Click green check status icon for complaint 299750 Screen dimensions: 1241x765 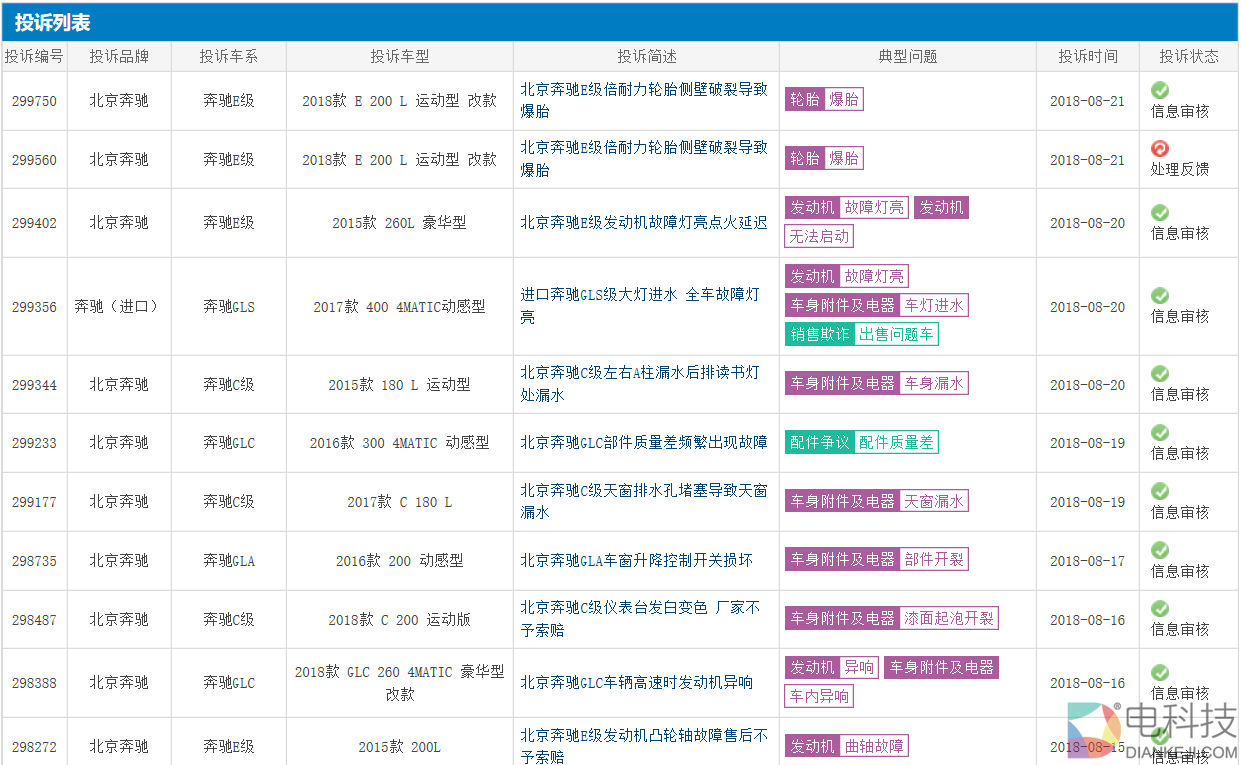[1159, 90]
